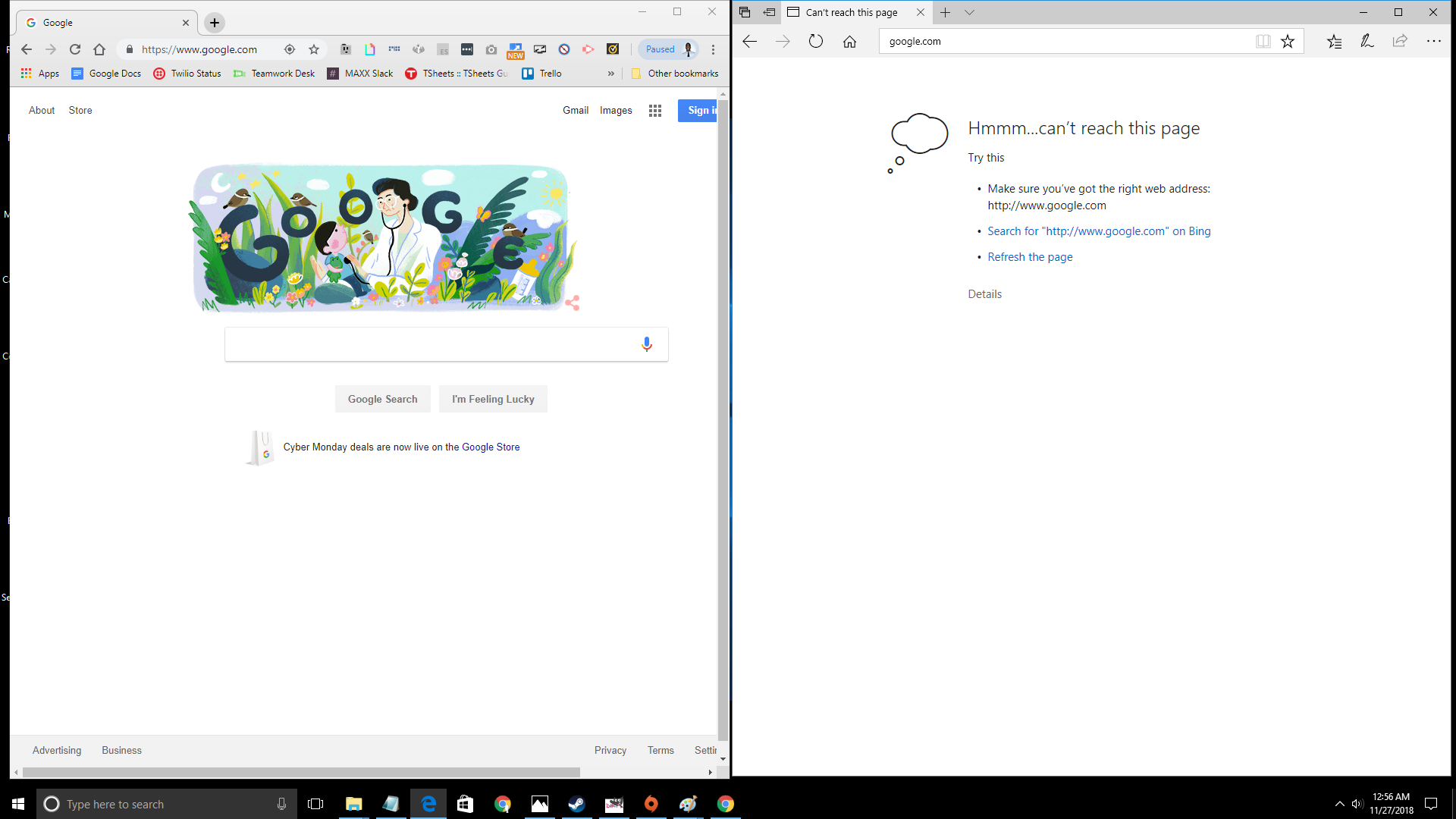Search for google.com on Bing link
Viewport: 1456px width, 819px height.
pos(1099,231)
